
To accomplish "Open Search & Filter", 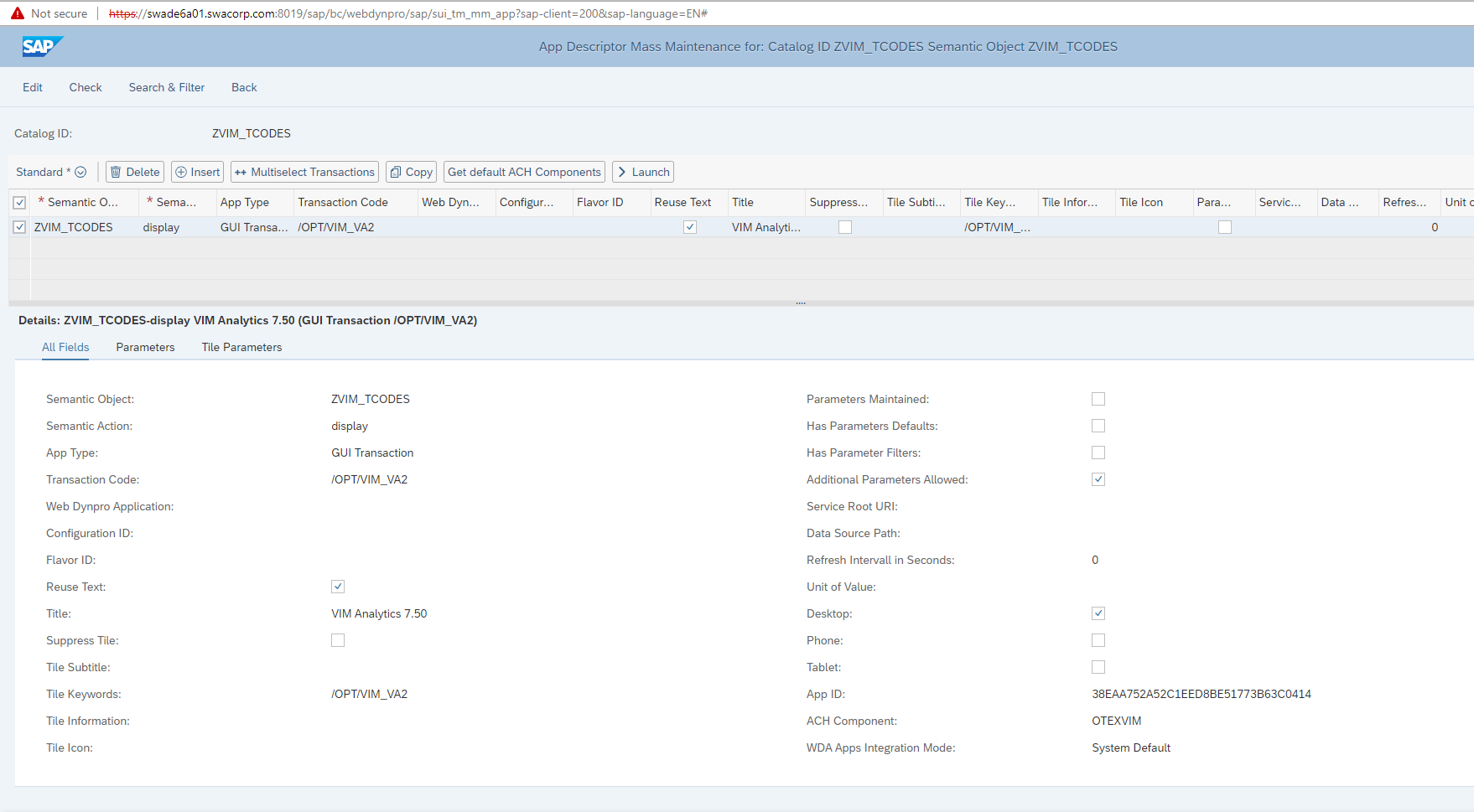I will pos(167,87).
